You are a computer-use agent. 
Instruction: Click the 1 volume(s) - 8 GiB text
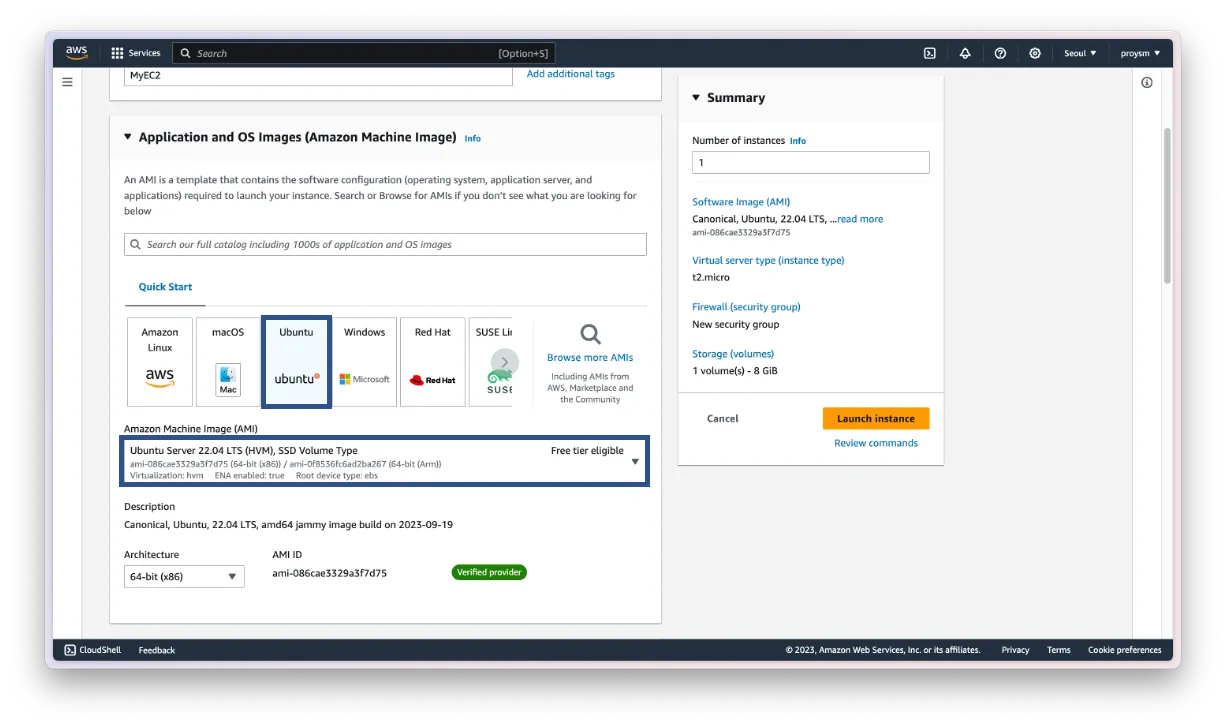coord(735,371)
